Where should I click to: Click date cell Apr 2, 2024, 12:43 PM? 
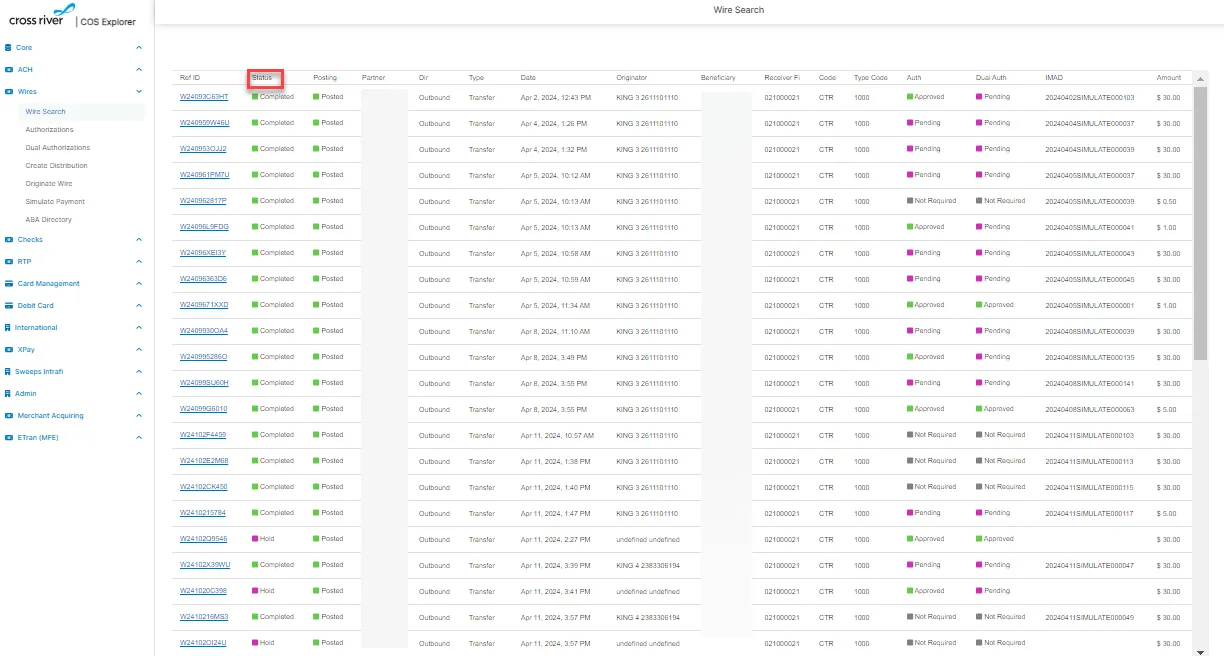coord(555,97)
